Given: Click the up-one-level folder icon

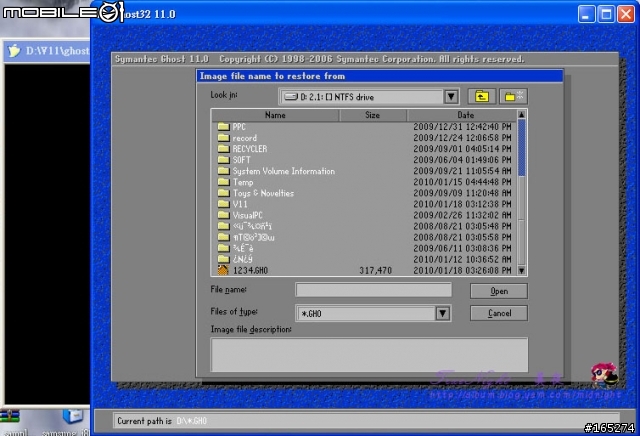Looking at the screenshot, I should coord(482,97).
